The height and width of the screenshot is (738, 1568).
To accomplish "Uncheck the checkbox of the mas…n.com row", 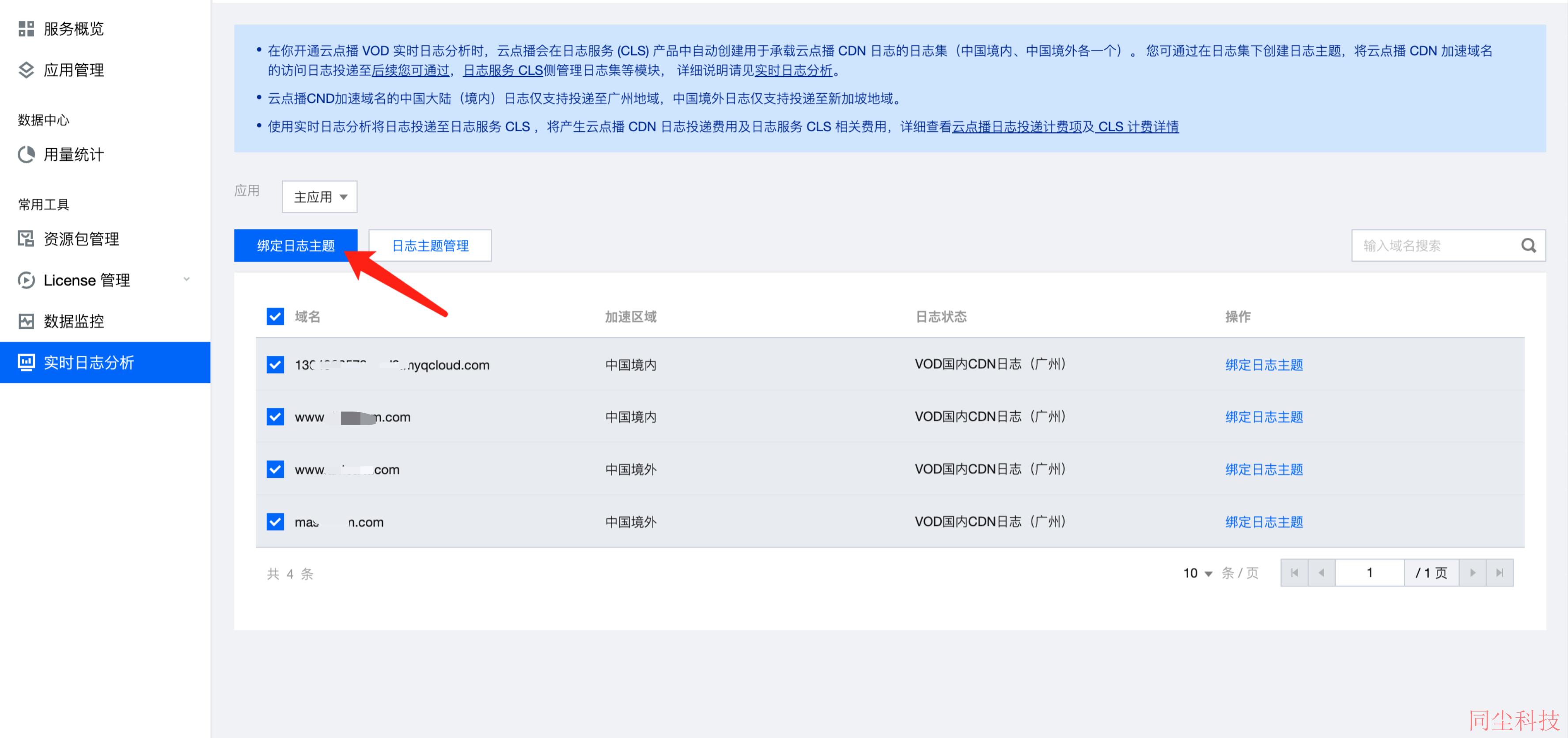I will coord(275,522).
